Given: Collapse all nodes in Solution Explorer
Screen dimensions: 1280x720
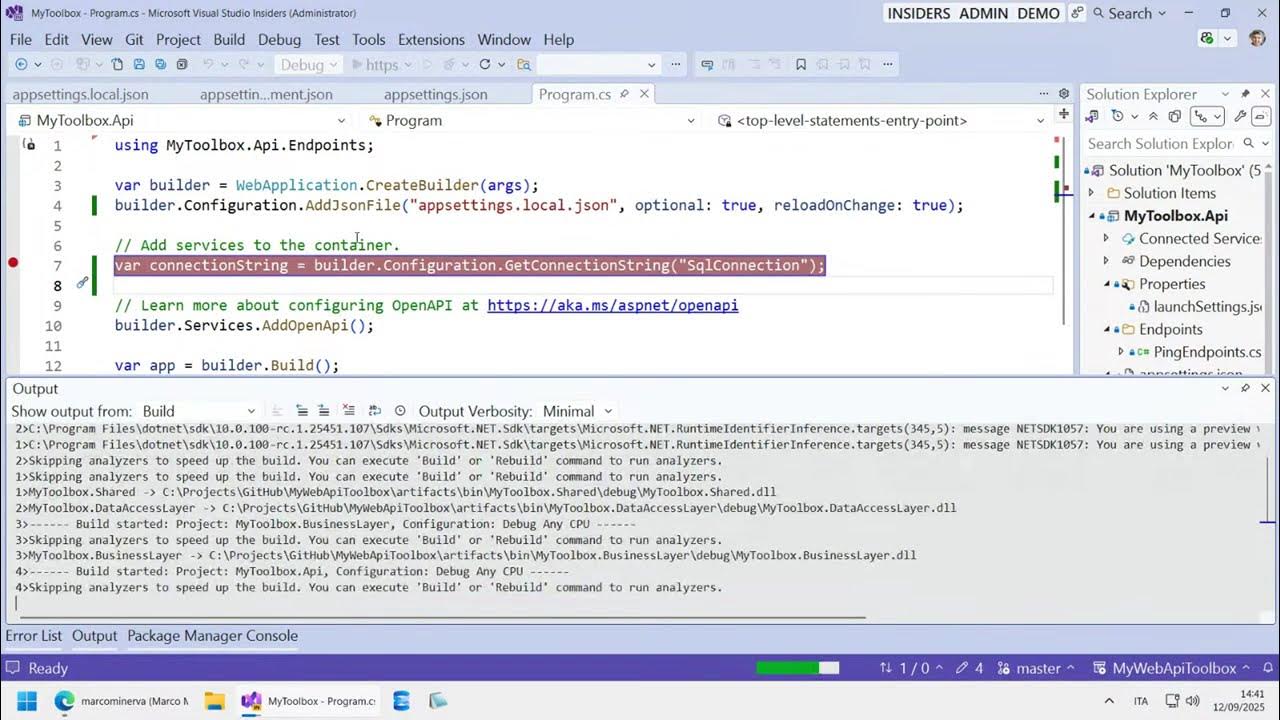Looking at the screenshot, I should point(1153,117).
